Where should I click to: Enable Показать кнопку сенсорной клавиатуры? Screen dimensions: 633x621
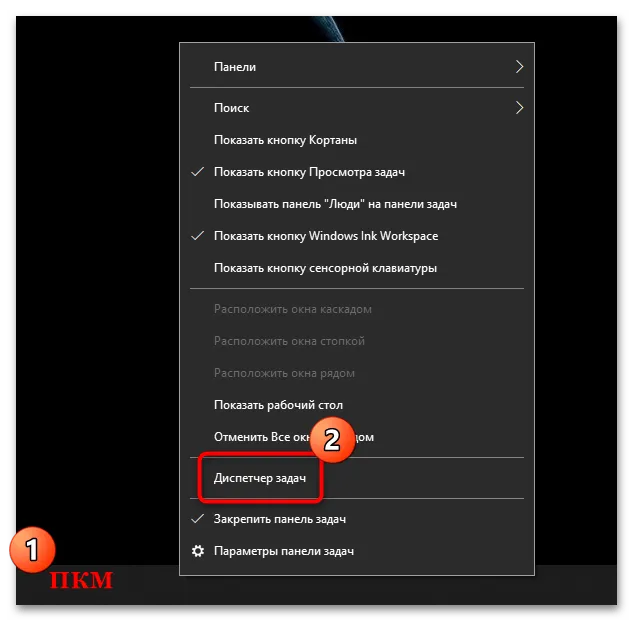click(x=325, y=268)
